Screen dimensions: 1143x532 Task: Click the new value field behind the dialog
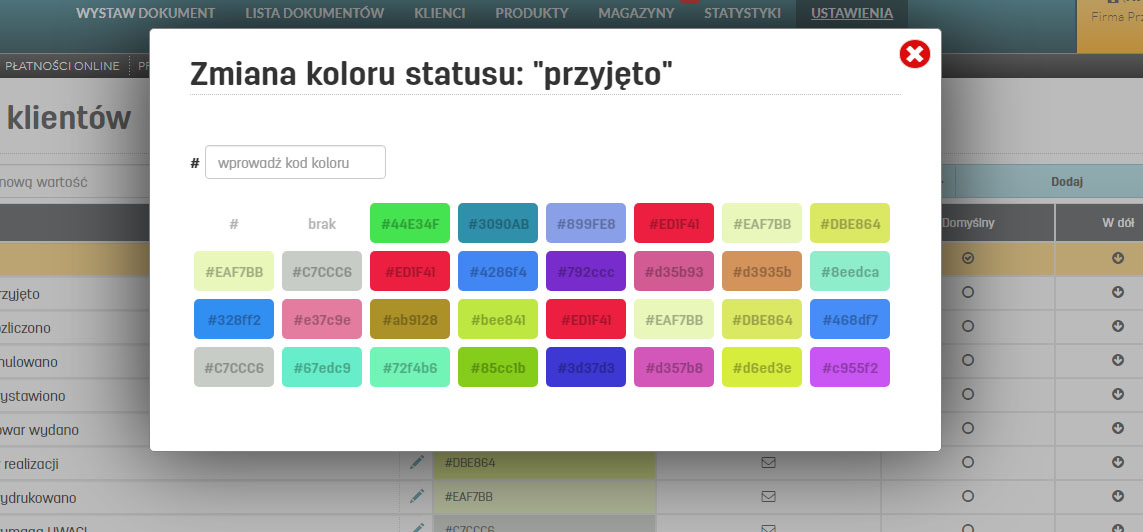tap(73, 181)
